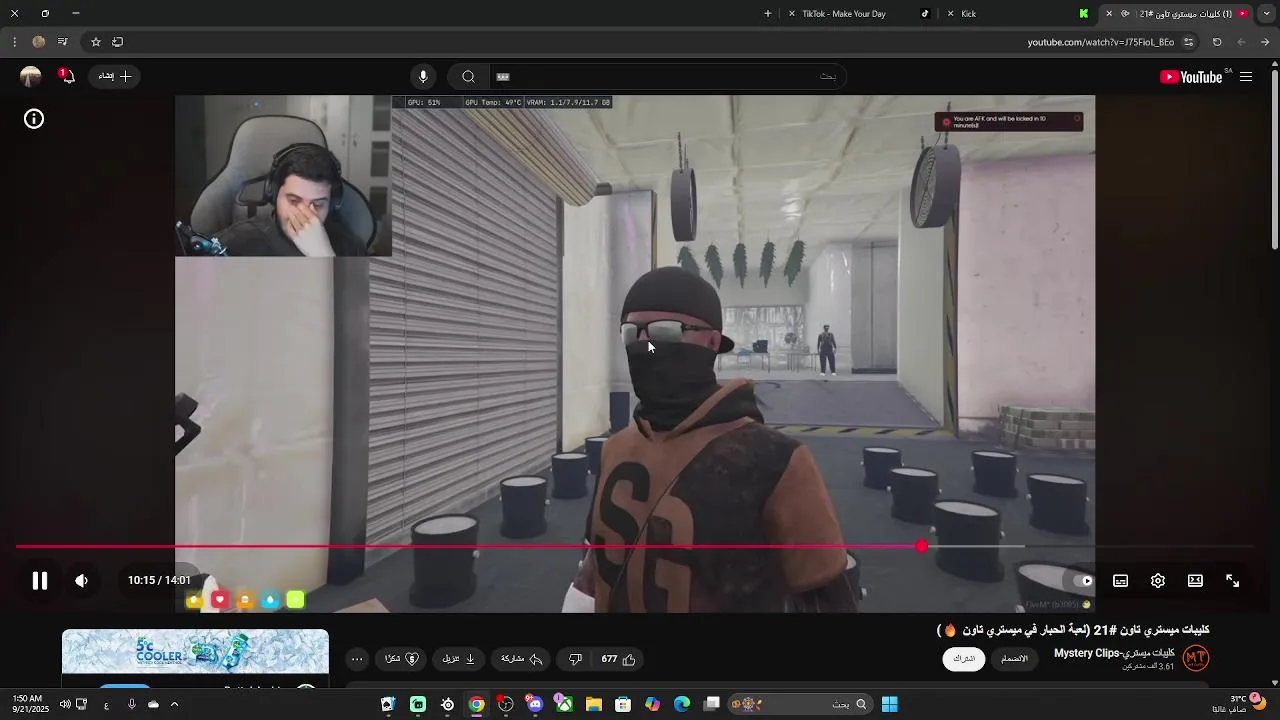Toggle the autoplay switch in the player
Viewport: 1280px width, 720px height.
pos(1084,581)
